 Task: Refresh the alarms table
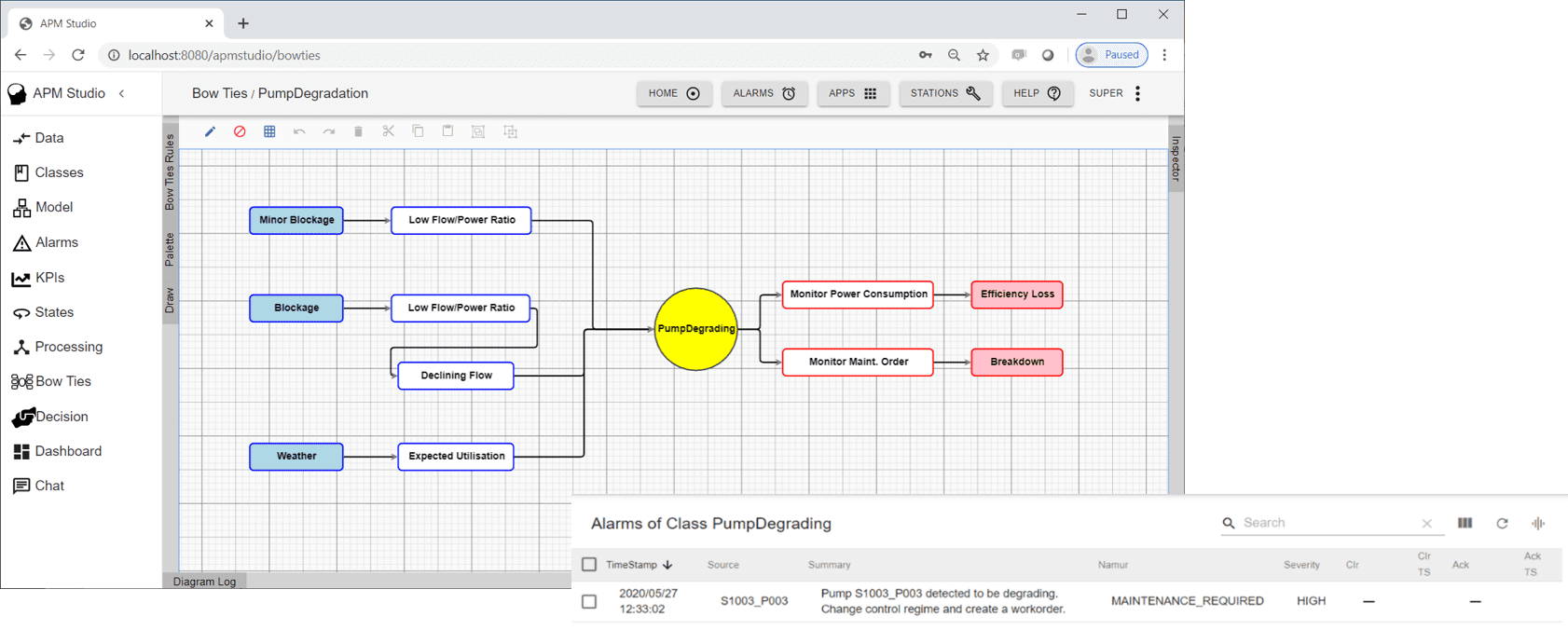point(1502,524)
